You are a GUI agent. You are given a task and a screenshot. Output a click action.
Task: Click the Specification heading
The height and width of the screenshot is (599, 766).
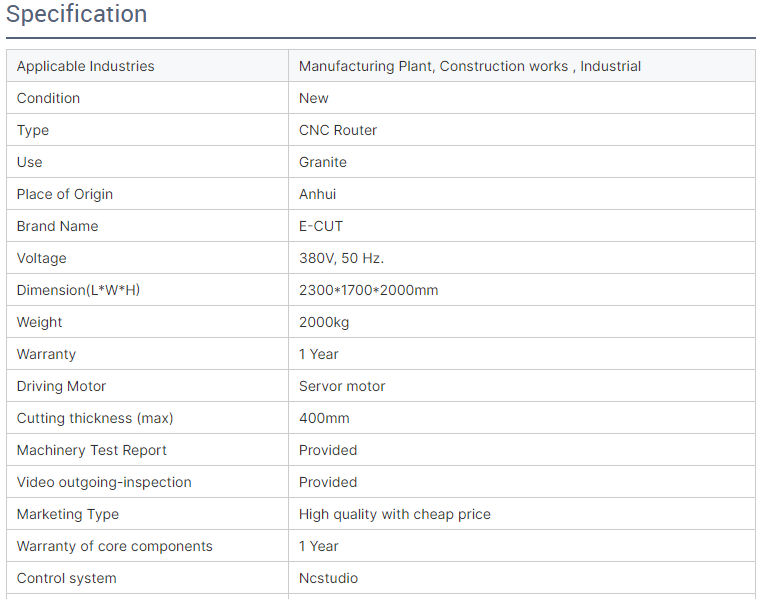(76, 14)
